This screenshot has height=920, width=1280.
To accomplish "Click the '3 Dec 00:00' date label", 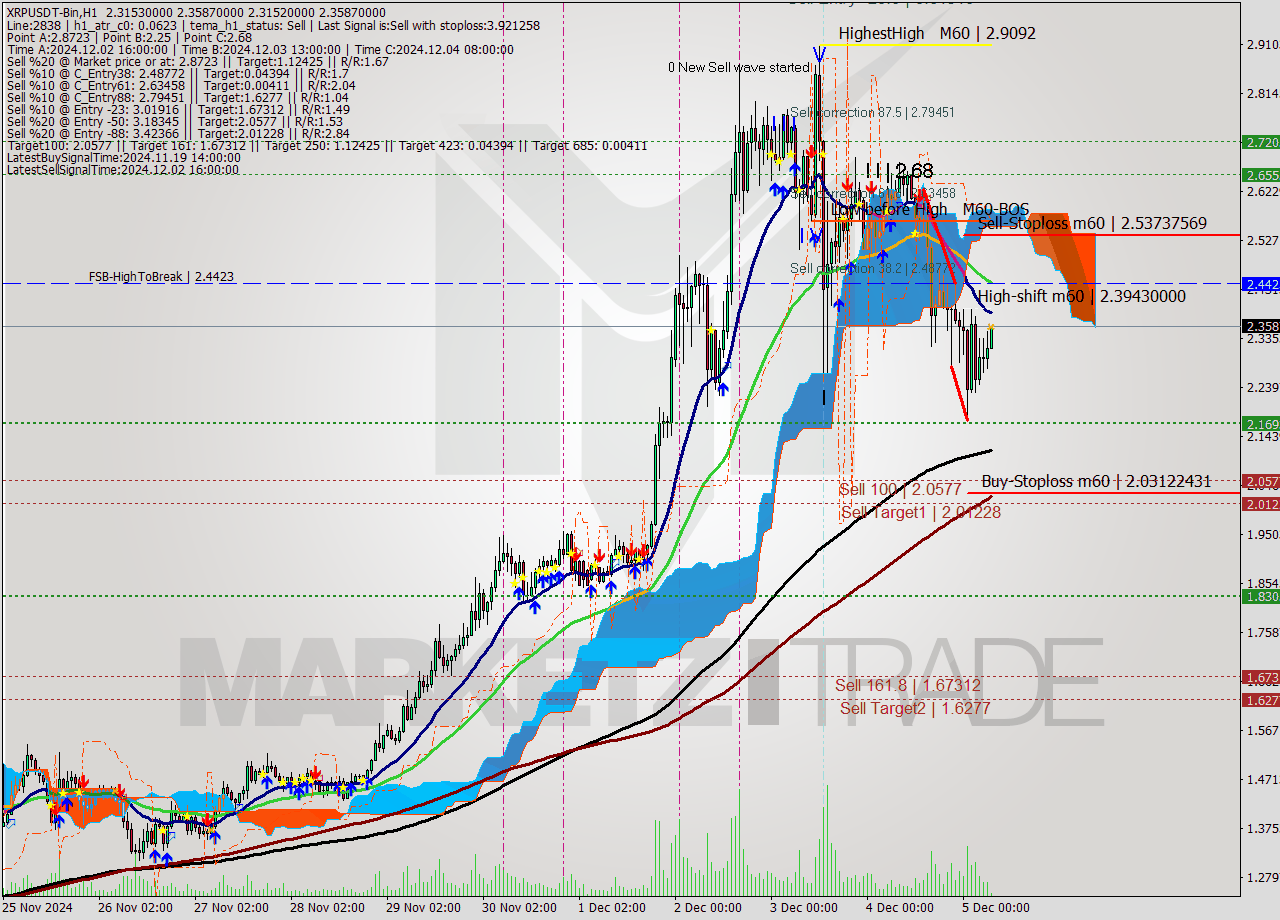I will (x=804, y=908).
